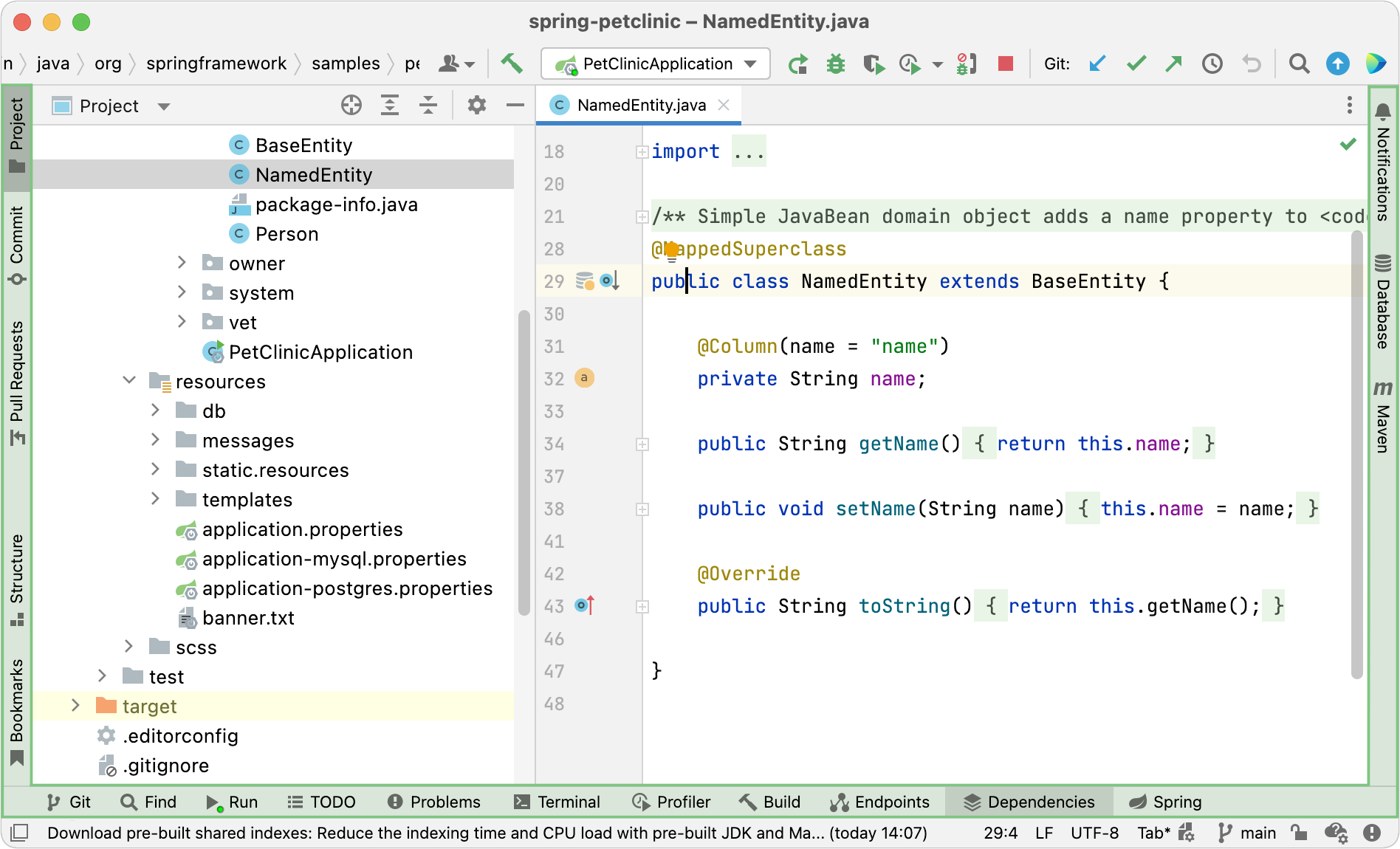
Task: Toggle the Pull Requests tool window
Action: tap(16, 384)
